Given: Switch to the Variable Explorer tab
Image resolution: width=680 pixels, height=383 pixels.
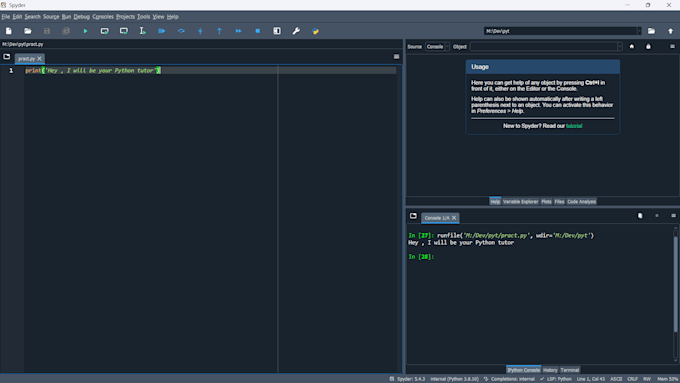Looking at the screenshot, I should (520, 201).
